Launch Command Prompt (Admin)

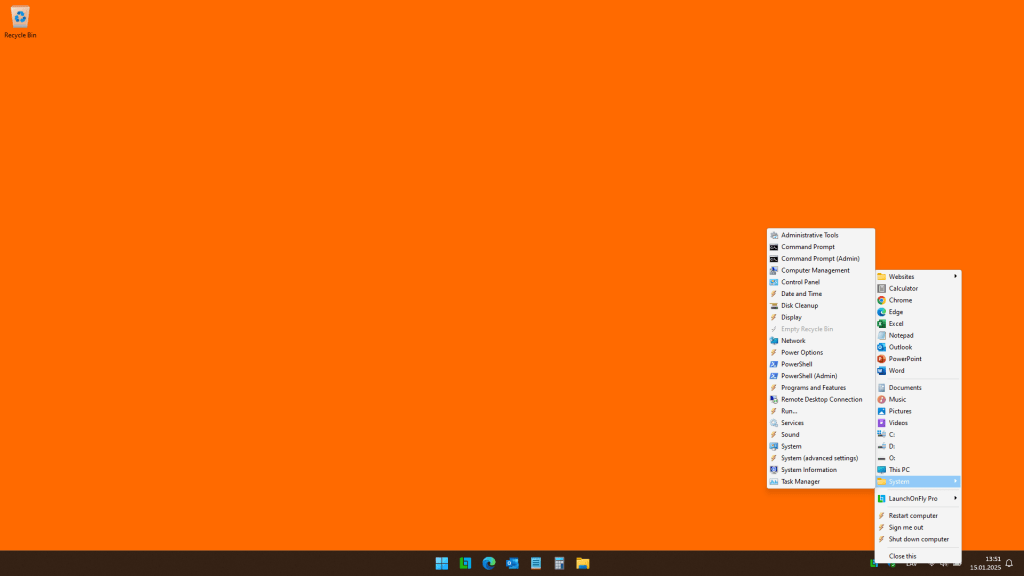point(819,258)
